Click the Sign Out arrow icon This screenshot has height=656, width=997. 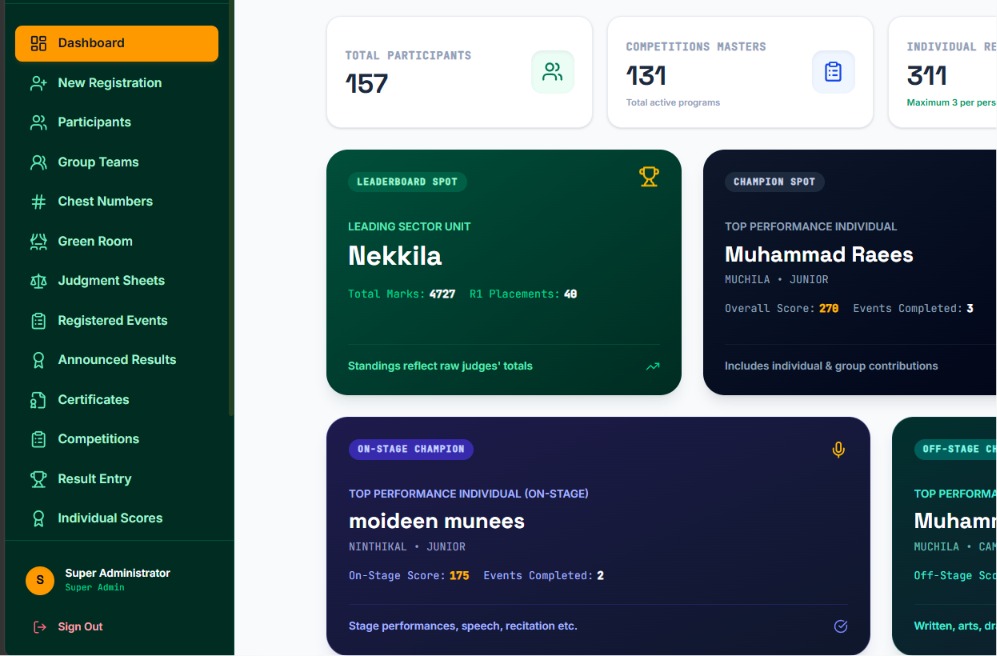pyautogui.click(x=39, y=627)
